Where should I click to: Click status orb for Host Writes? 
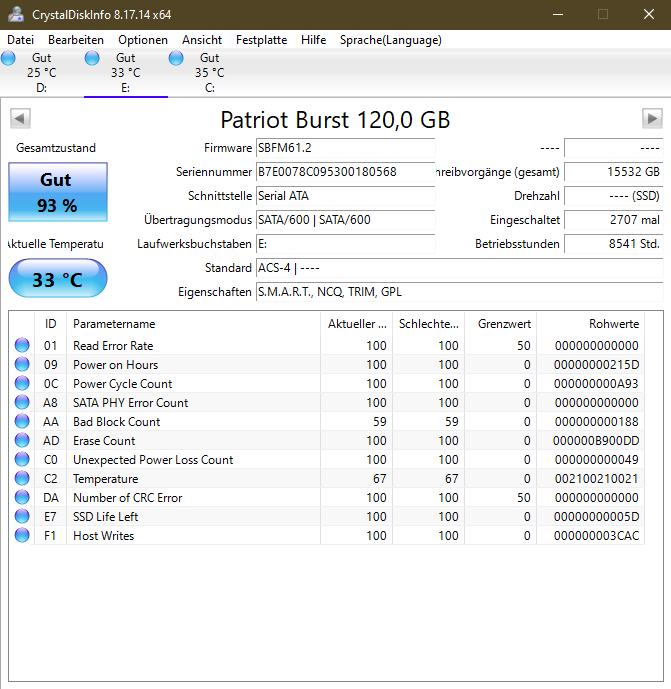22,535
